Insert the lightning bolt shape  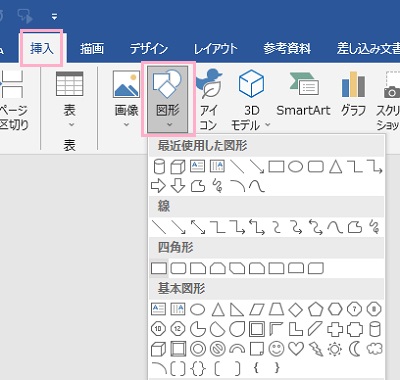315,349
